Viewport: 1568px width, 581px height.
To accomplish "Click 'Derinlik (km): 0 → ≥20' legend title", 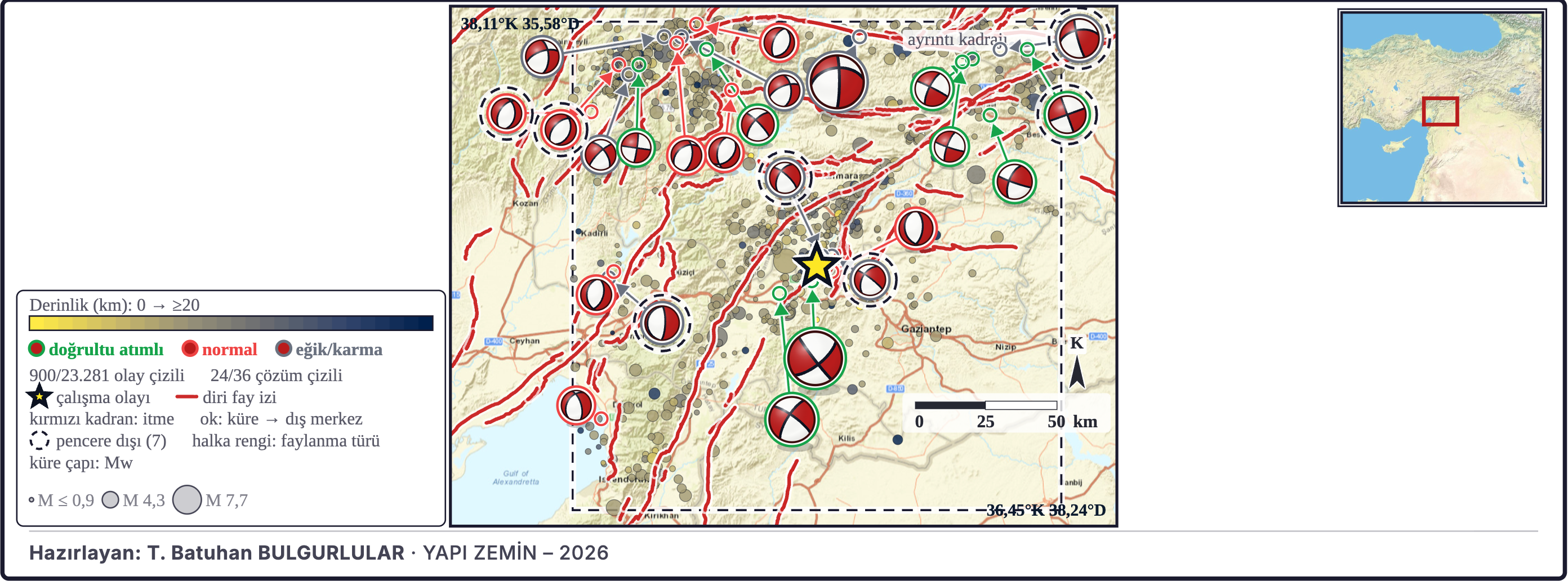I will (x=114, y=305).
